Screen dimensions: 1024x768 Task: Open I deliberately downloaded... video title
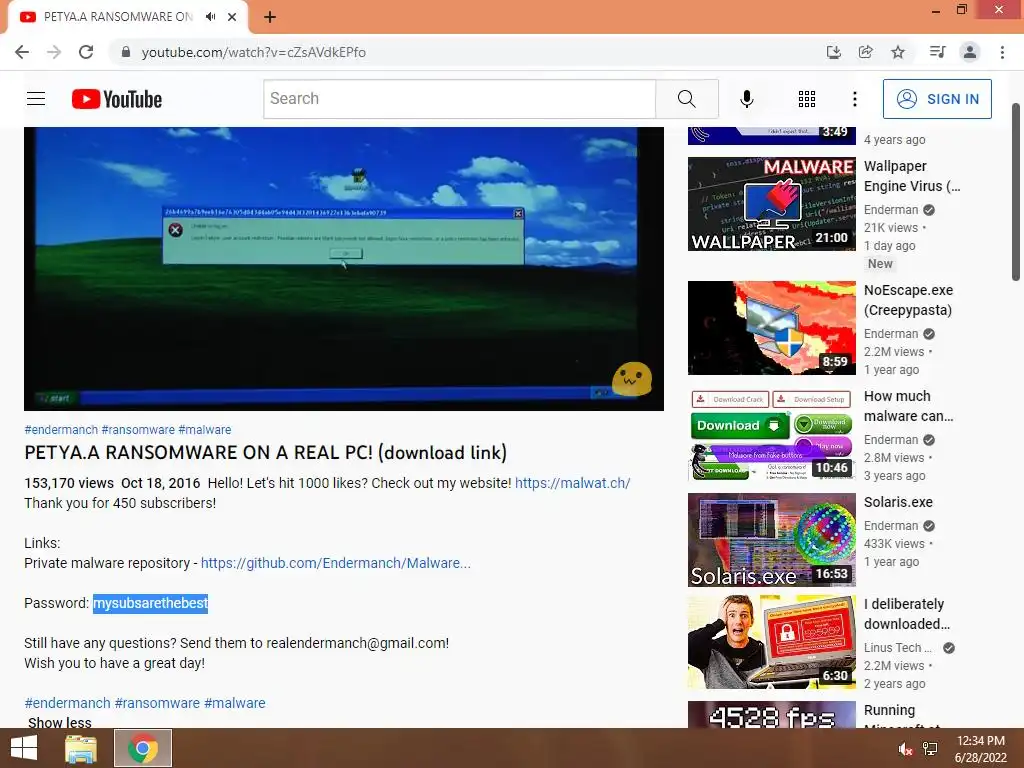click(x=906, y=614)
